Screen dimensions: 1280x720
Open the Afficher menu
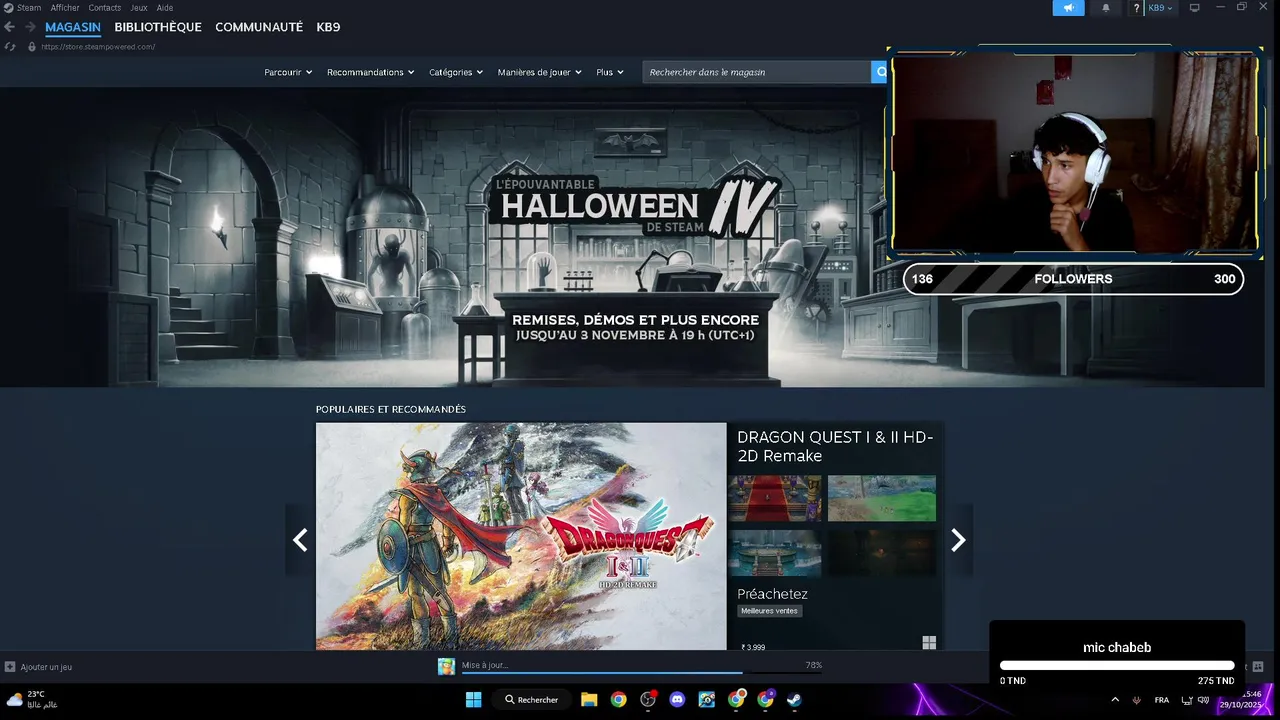coord(65,8)
